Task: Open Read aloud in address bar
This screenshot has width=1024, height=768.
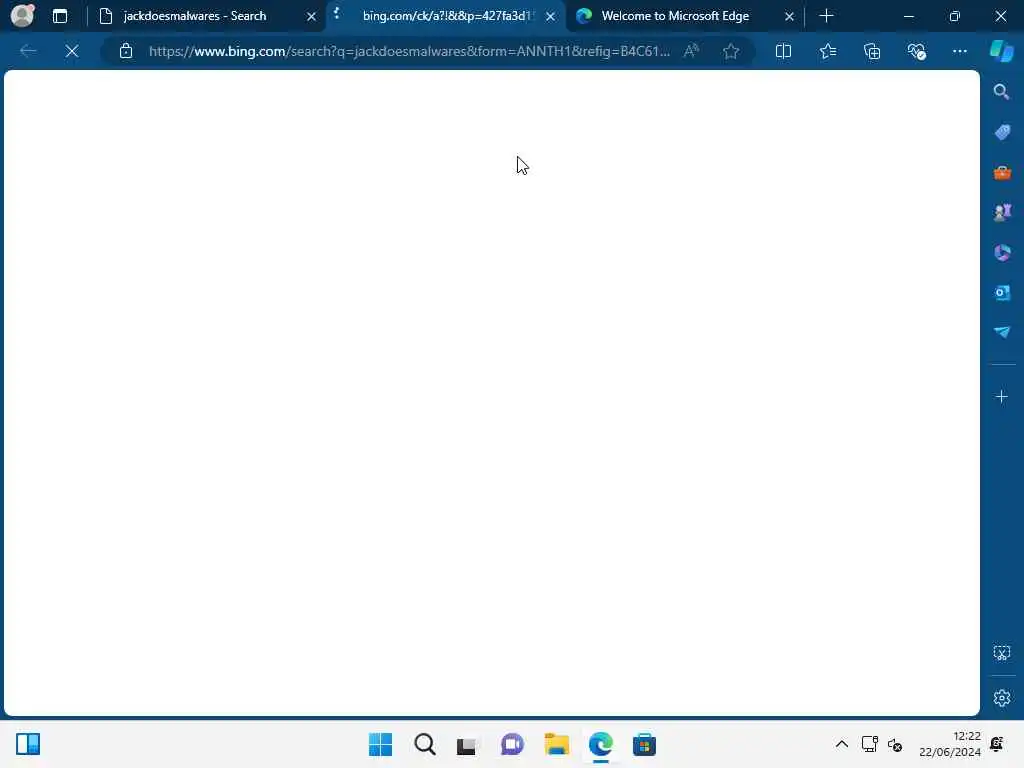Action: 691,51
